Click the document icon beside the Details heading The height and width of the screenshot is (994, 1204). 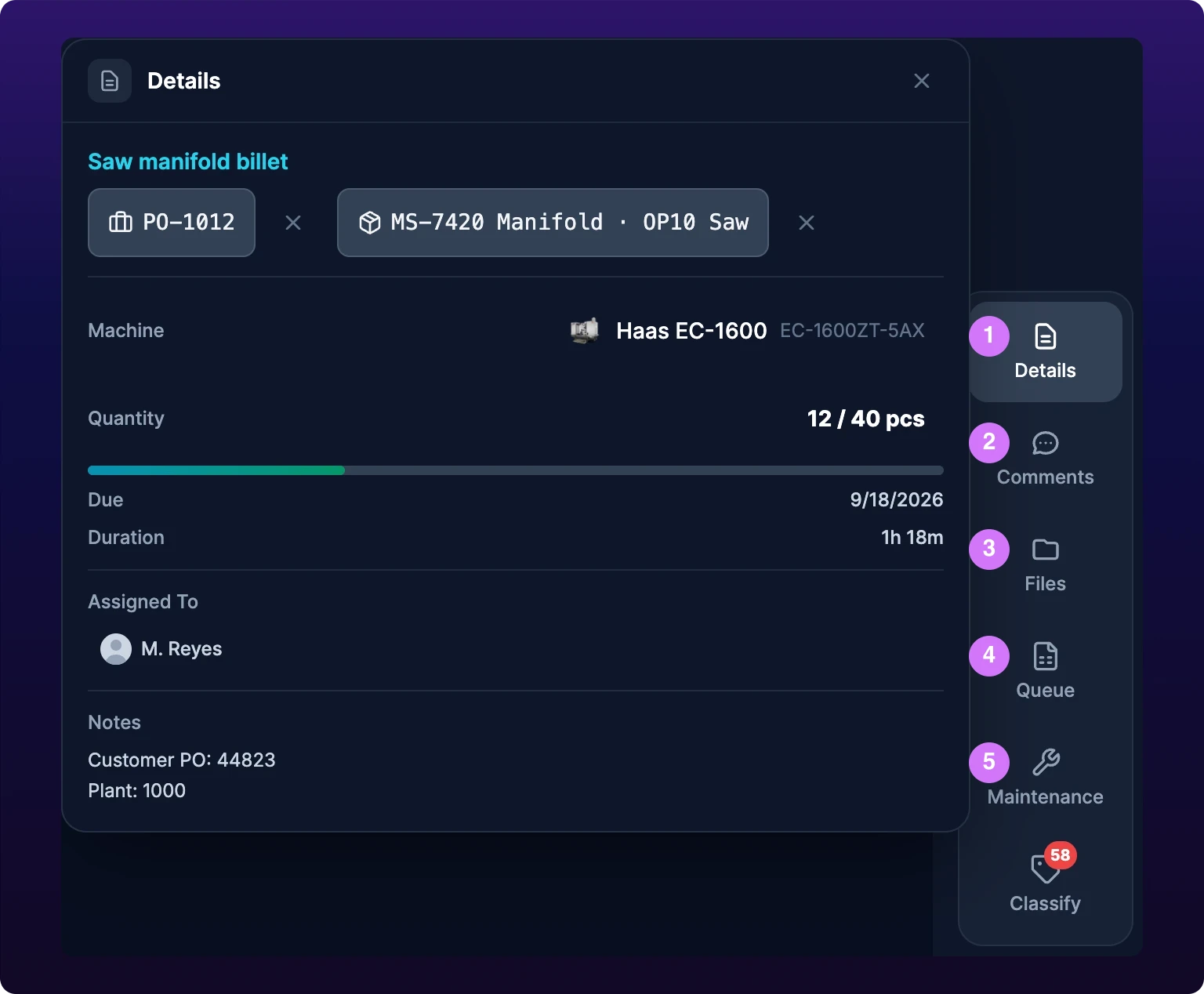tap(110, 81)
